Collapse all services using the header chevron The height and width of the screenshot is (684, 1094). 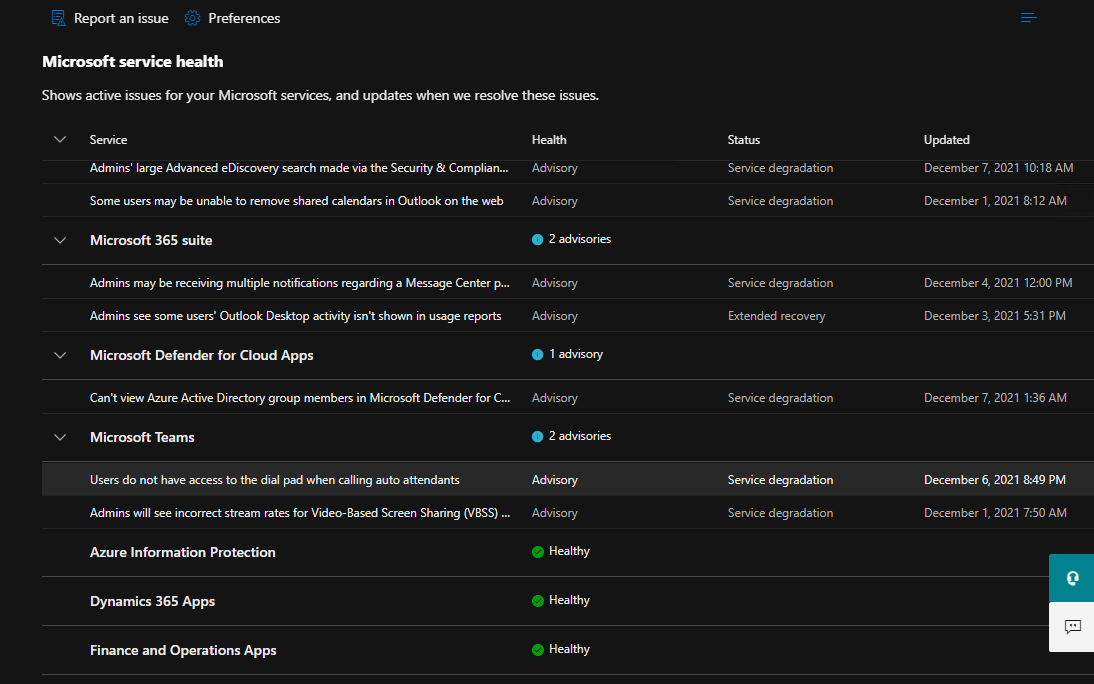pos(60,140)
